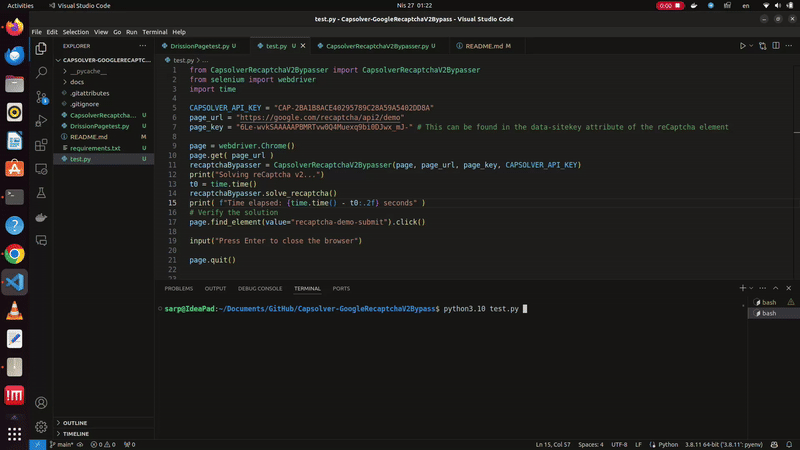
Task: Open errors and warnings count
Action: click(x=103, y=444)
